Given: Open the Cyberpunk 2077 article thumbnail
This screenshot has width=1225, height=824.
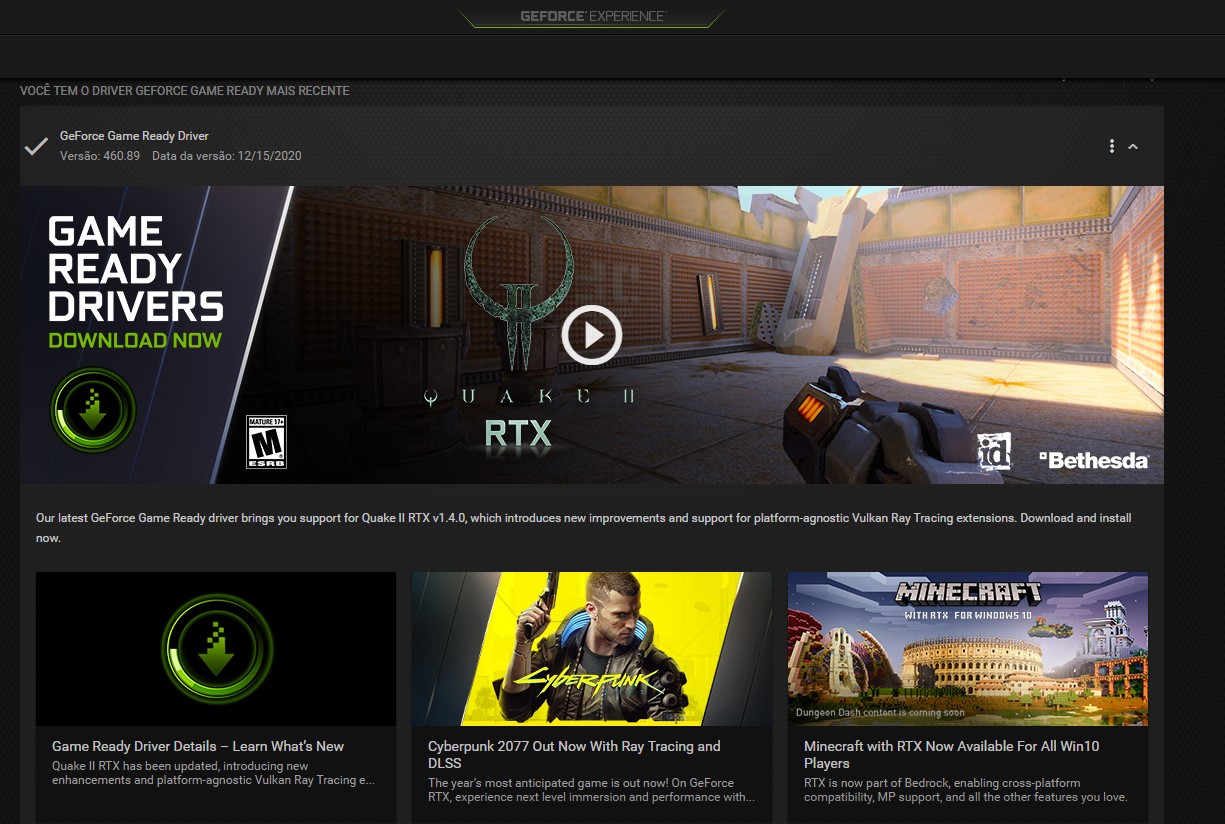Looking at the screenshot, I should coord(591,649).
